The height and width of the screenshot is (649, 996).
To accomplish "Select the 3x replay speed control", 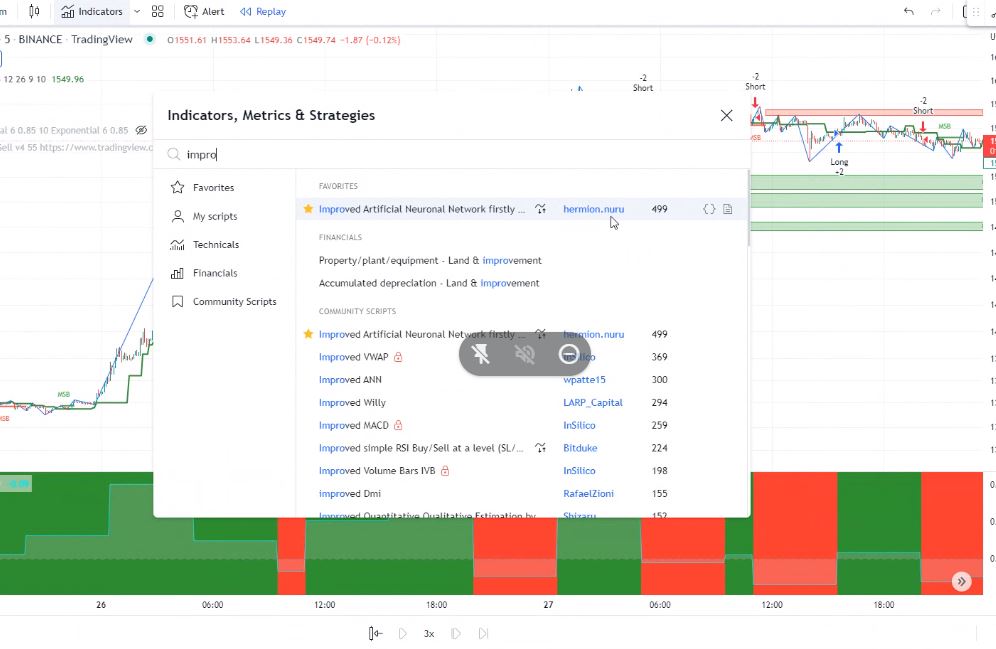I will [x=429, y=633].
